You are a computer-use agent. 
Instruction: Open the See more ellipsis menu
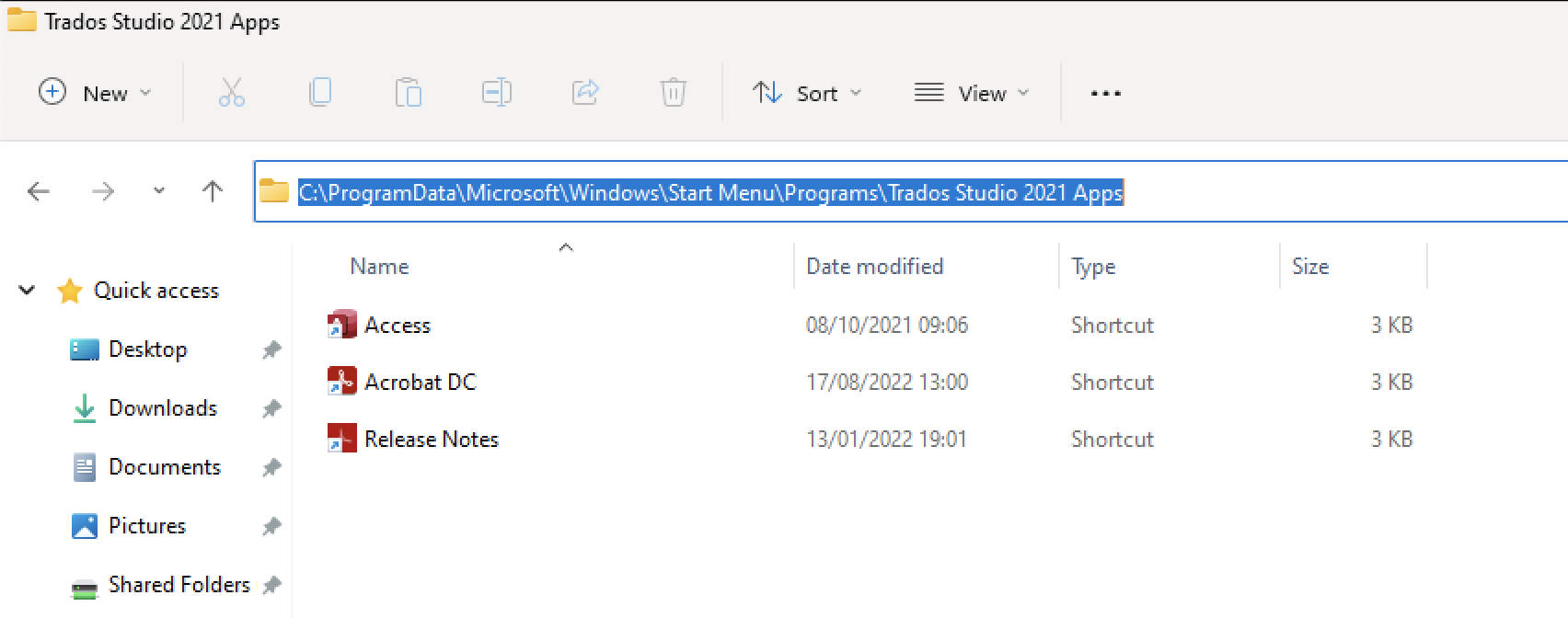tap(1105, 93)
